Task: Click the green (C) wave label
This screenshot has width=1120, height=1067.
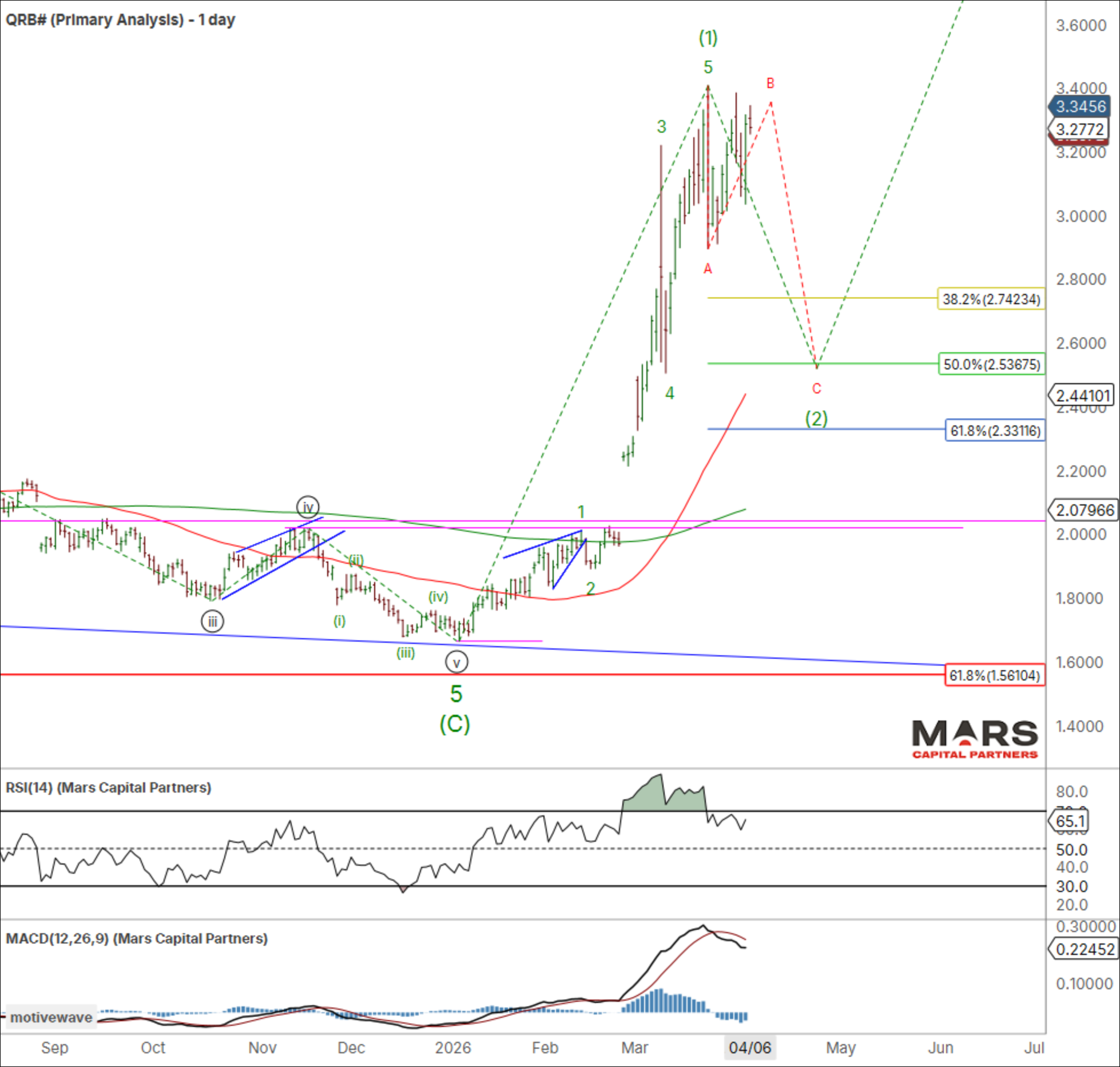Action: coord(455,724)
